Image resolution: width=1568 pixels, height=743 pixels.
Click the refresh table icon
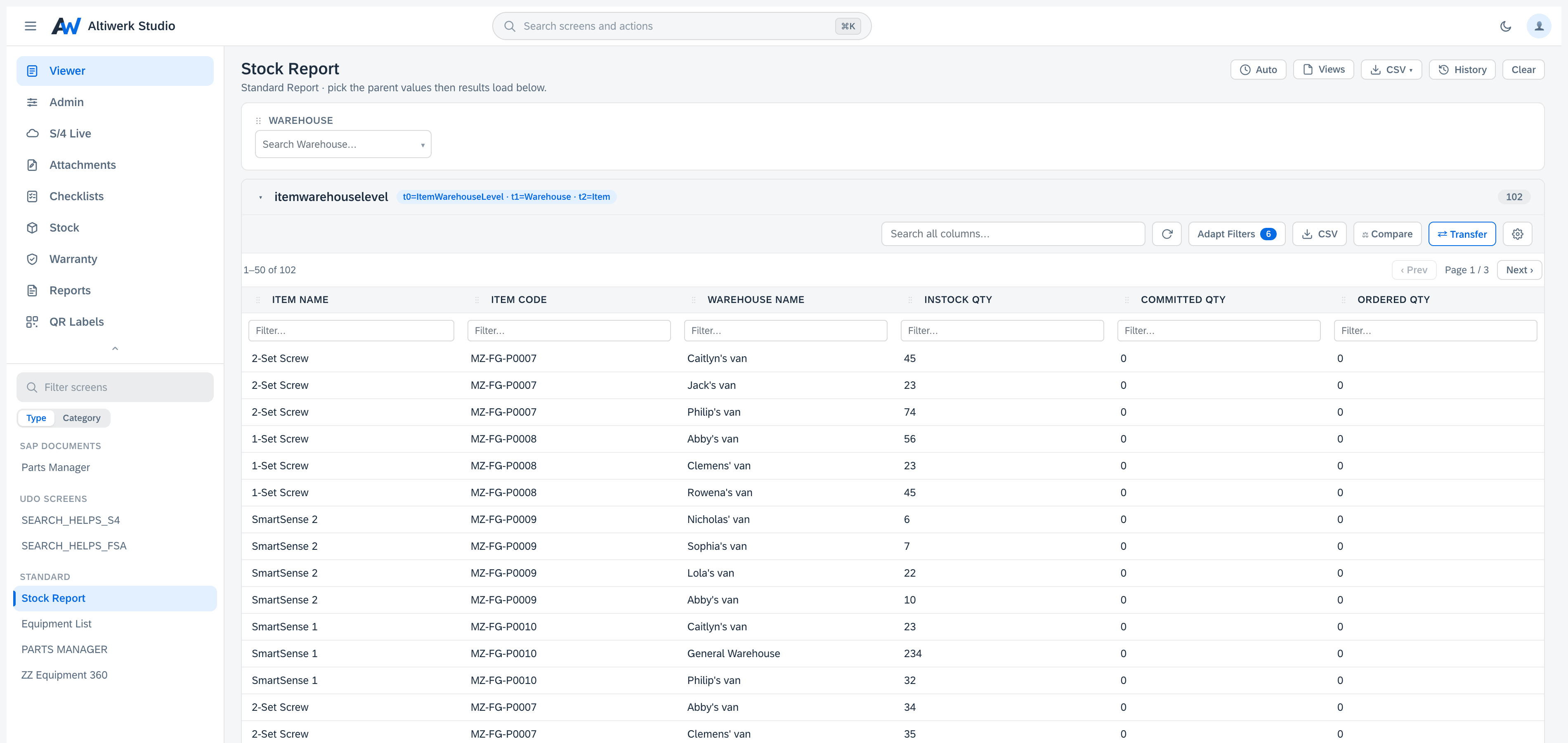tap(1167, 234)
